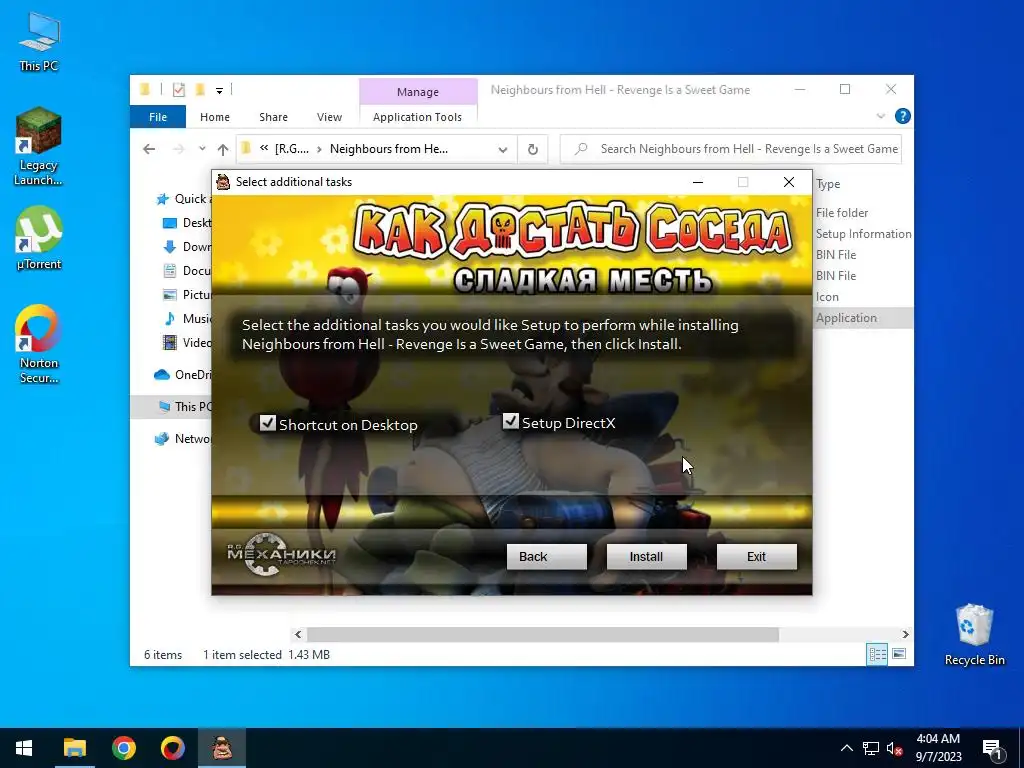1024x768 pixels.
Task: Refresh the current folder view
Action: (533, 150)
